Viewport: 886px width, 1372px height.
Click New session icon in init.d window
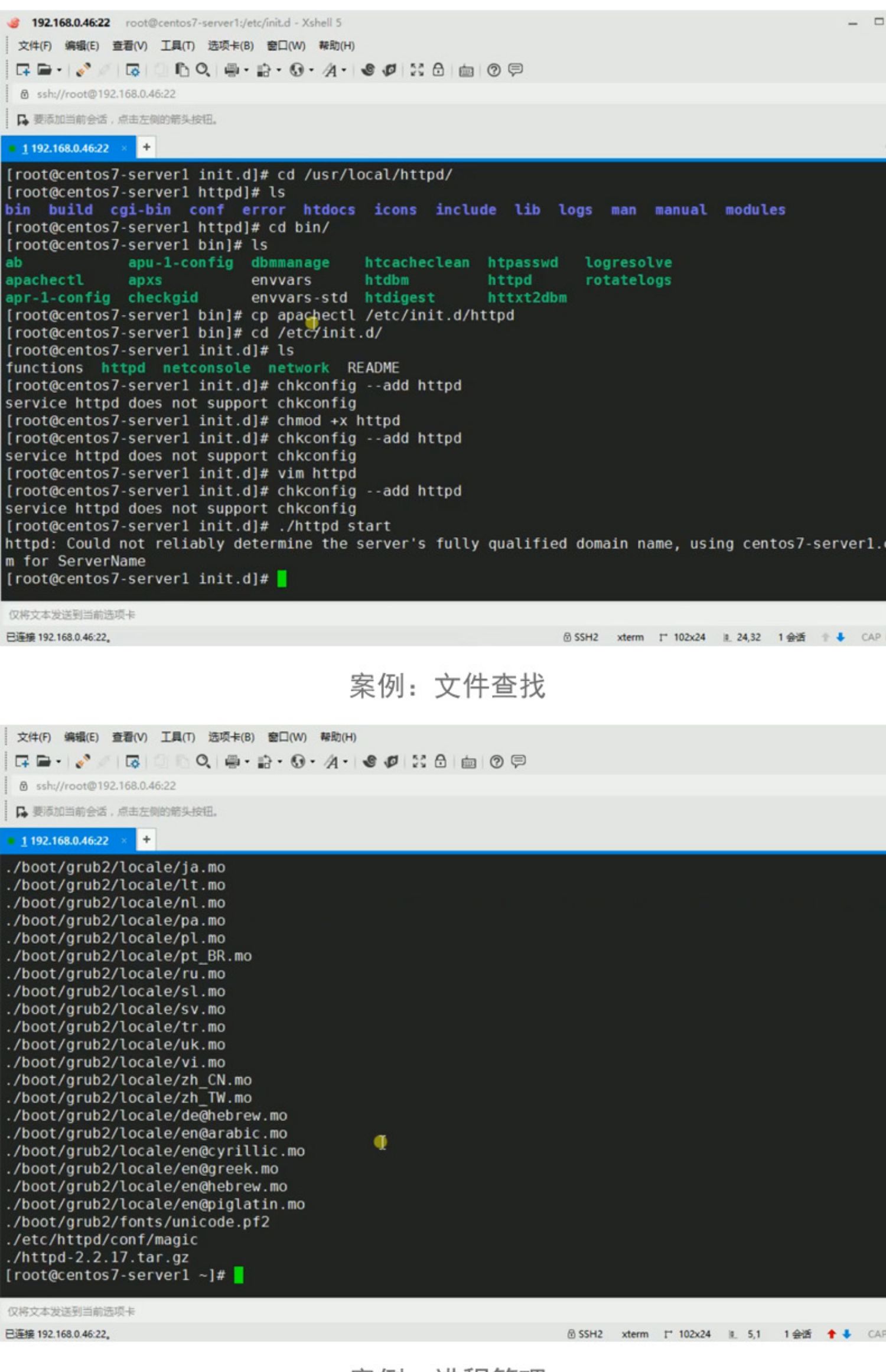click(x=22, y=70)
